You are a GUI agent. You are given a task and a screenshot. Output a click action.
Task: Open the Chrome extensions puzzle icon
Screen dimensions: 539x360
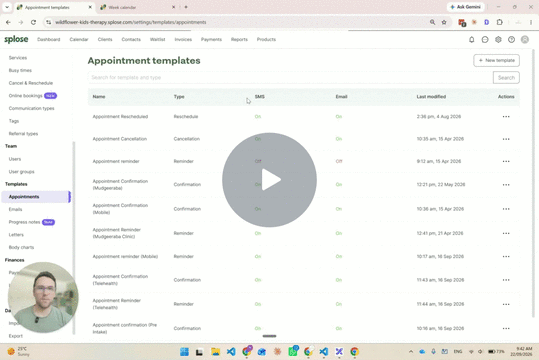pos(499,22)
